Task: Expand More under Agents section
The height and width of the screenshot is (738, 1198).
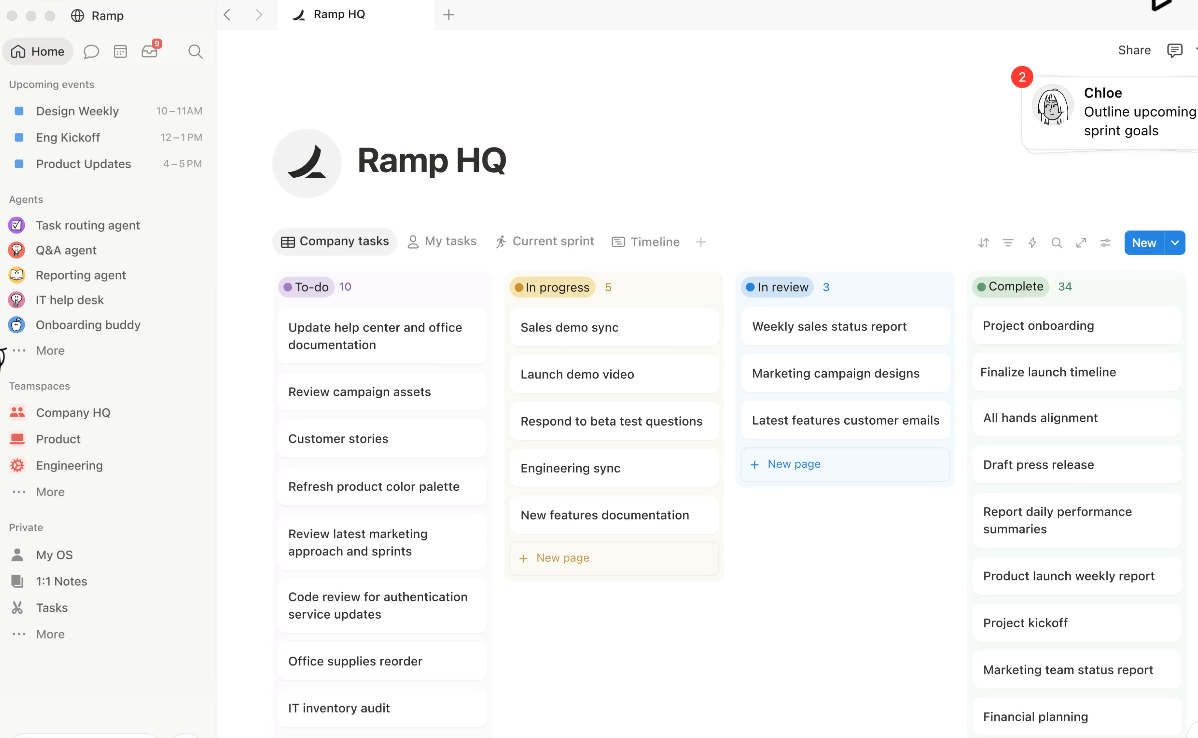Action: point(50,351)
